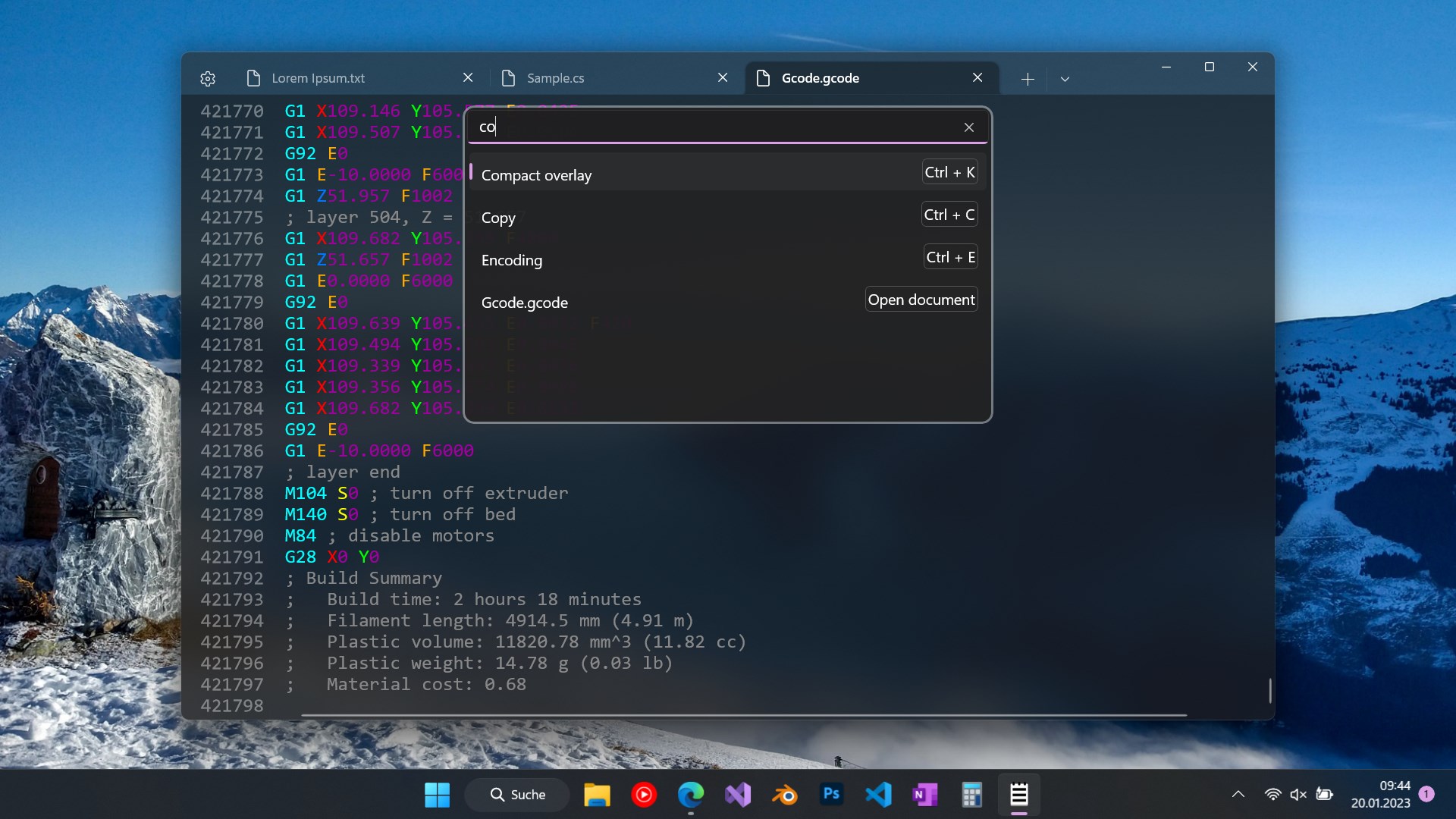Run the Encoding command
Viewport: 1456px width, 819px height.
[512, 260]
